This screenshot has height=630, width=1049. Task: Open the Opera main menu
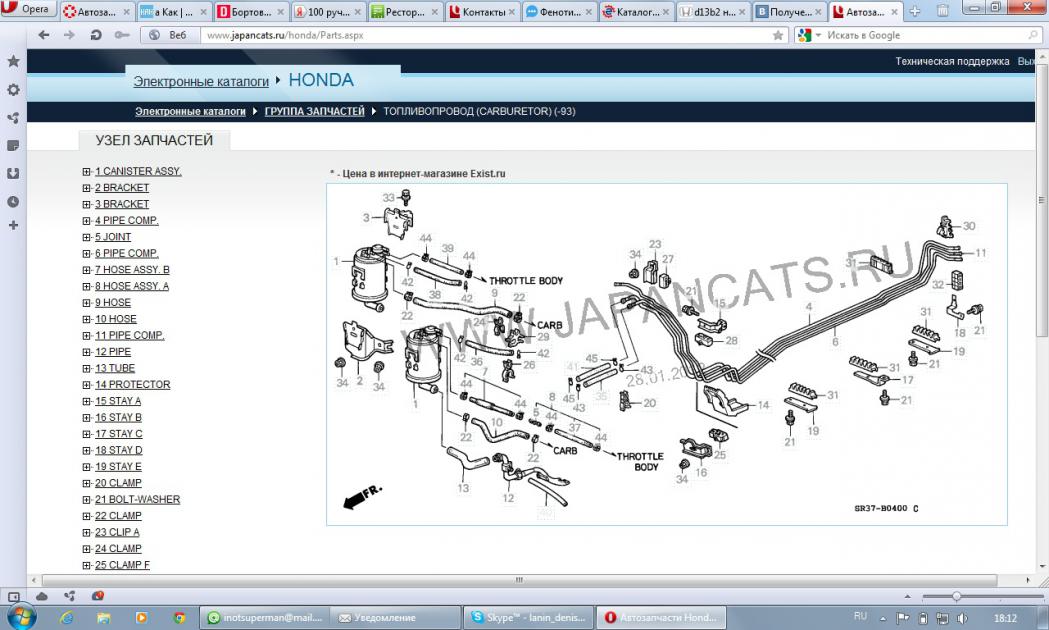28,9
